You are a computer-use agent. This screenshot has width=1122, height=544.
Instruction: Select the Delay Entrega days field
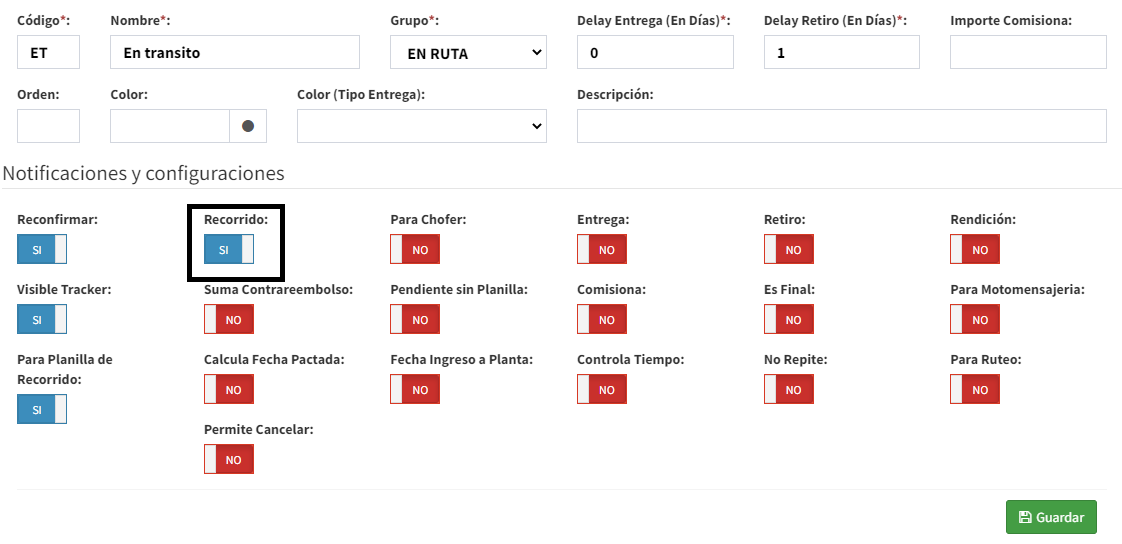(655, 52)
